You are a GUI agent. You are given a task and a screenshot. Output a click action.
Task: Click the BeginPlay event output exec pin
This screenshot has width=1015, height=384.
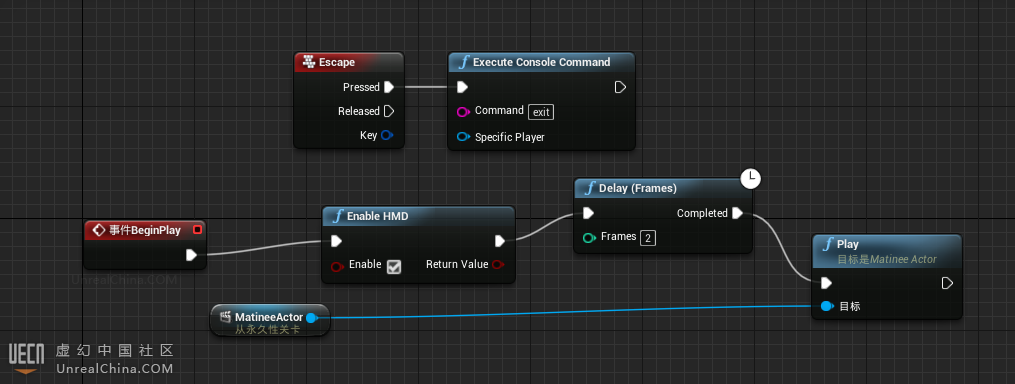[191, 255]
